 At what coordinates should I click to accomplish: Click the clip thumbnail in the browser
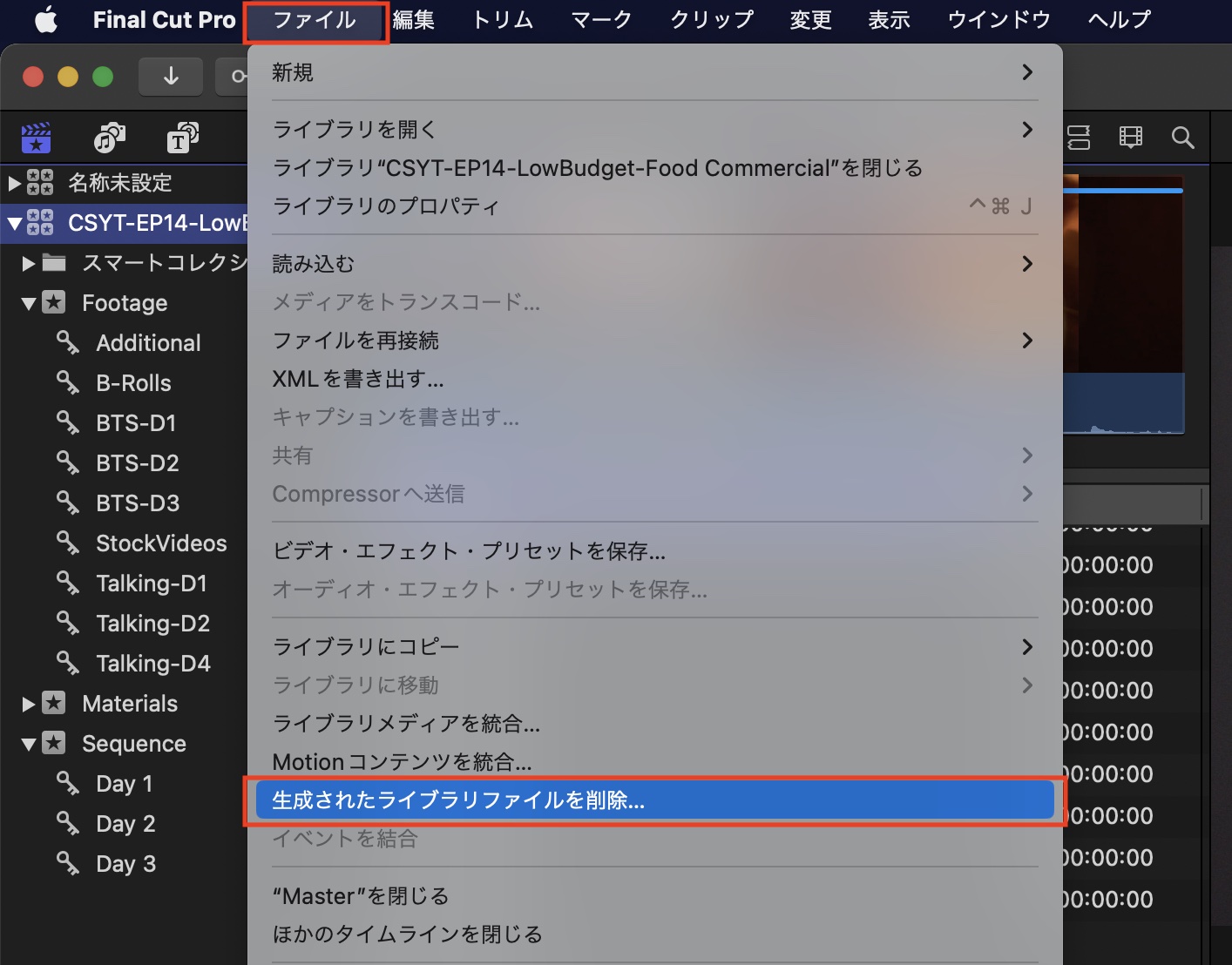pos(1123,303)
